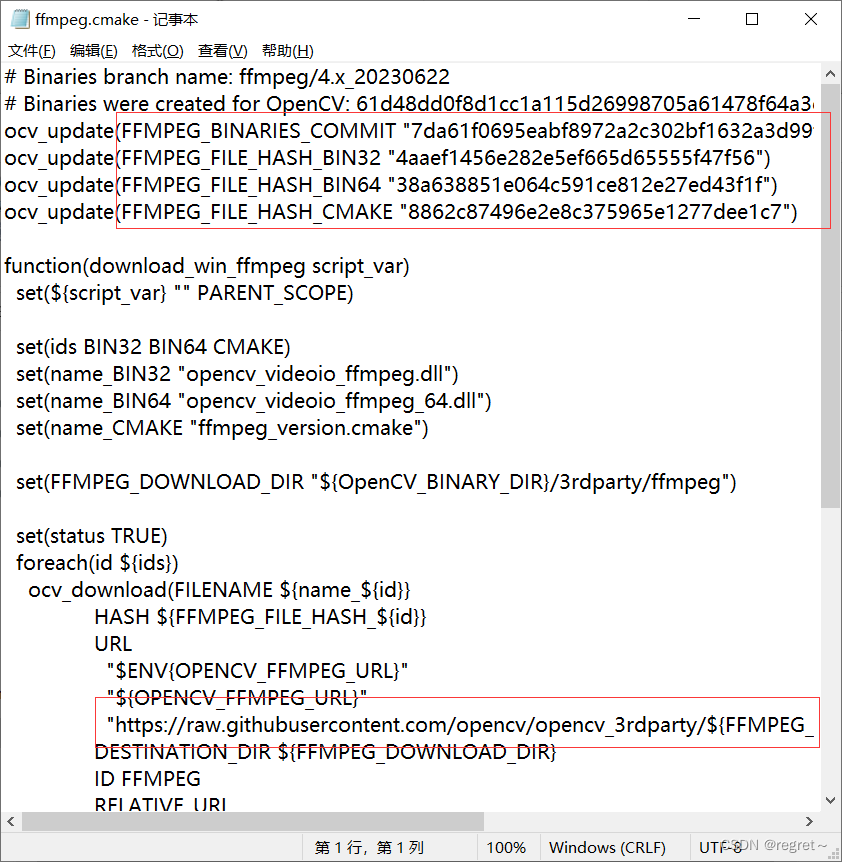
Task: Click the FFMPEG_FILE_HASH_CMAKE line
Action: (x=401, y=212)
